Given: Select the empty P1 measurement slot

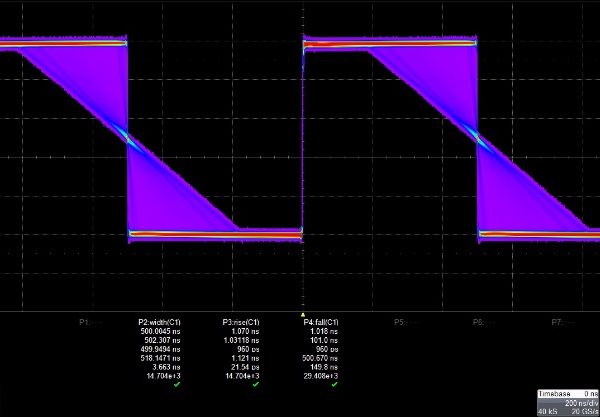Looking at the screenshot, I should tap(90, 322).
